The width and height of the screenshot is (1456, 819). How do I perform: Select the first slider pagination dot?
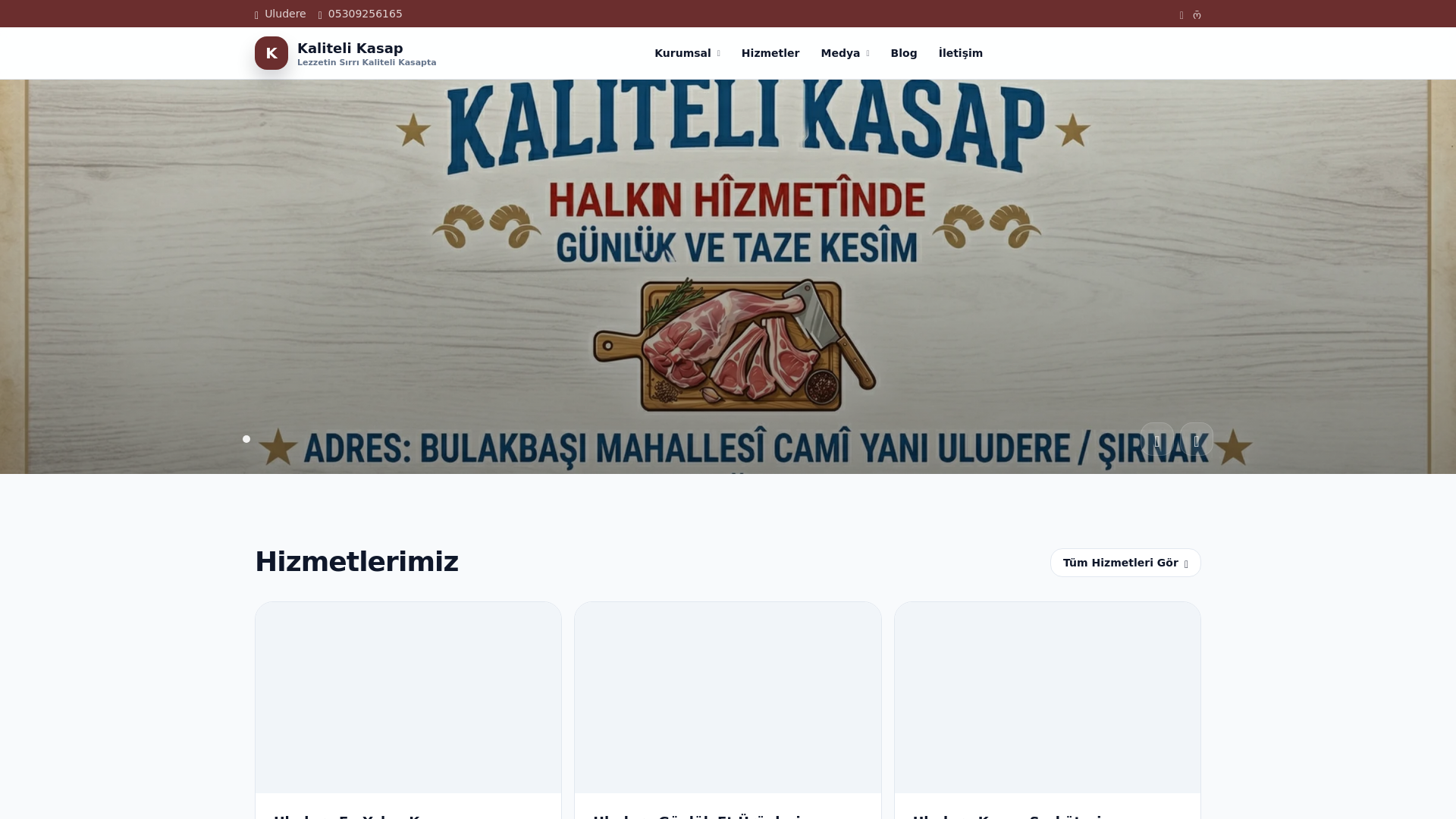[x=246, y=439]
